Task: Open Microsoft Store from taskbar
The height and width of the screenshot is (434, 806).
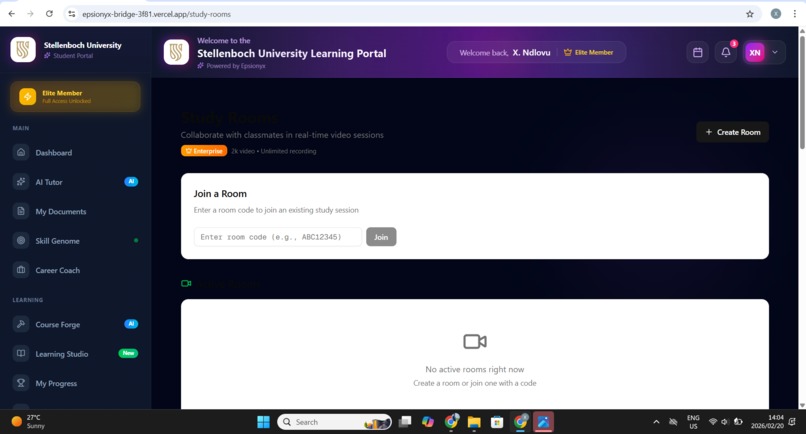Action: (x=497, y=422)
